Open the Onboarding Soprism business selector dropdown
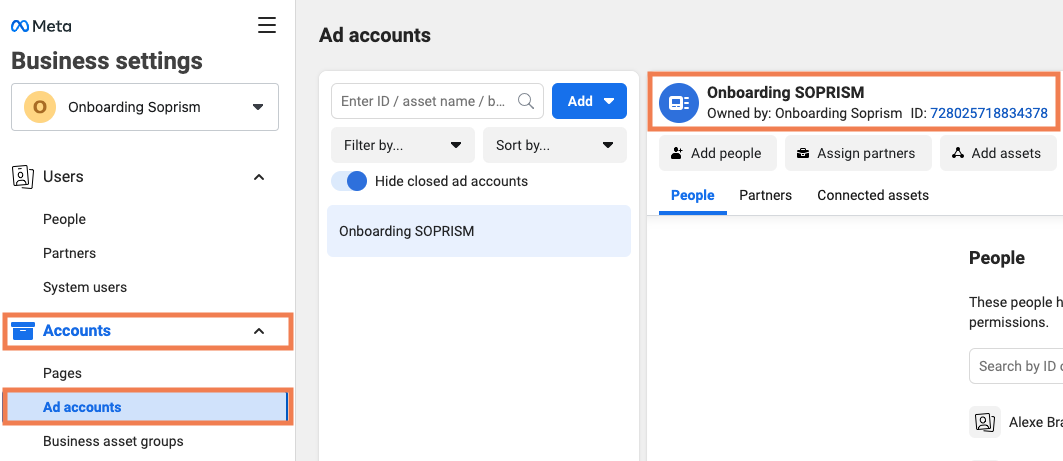This screenshot has width=1063, height=461. click(145, 107)
